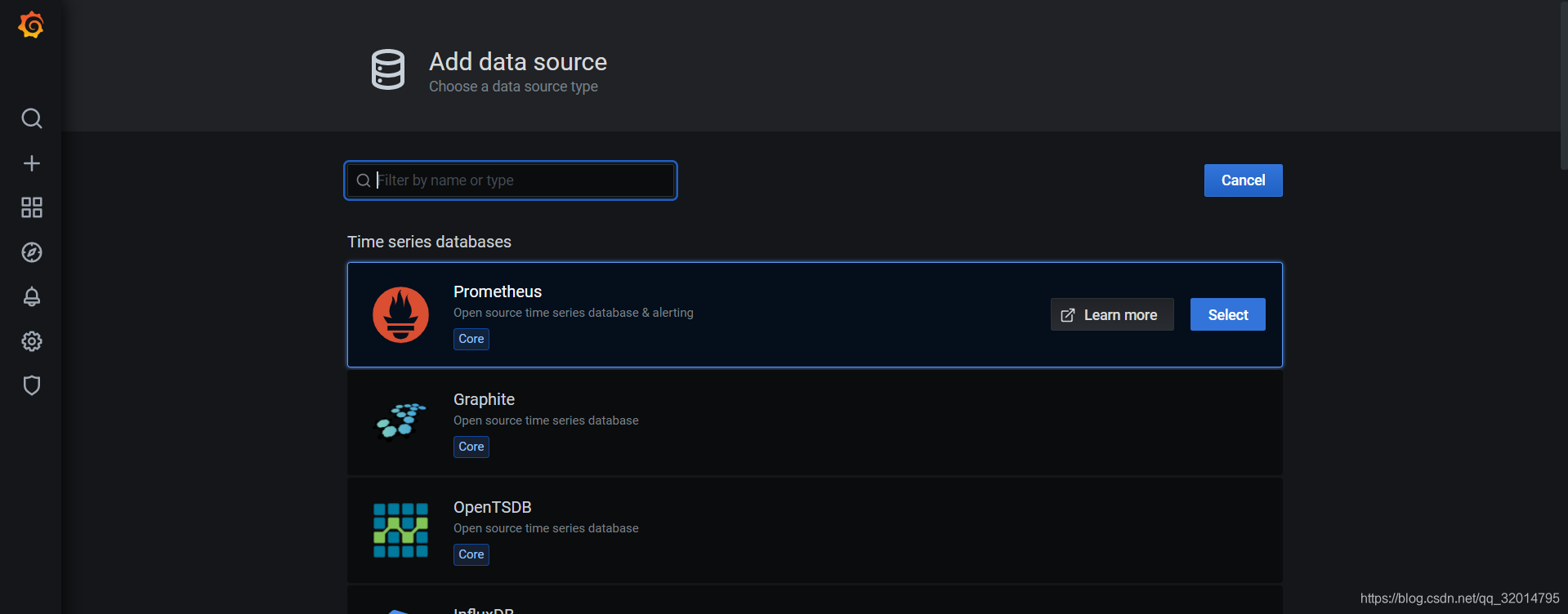Click the Prometheus title text
The width and height of the screenshot is (1568, 614).
(x=498, y=291)
